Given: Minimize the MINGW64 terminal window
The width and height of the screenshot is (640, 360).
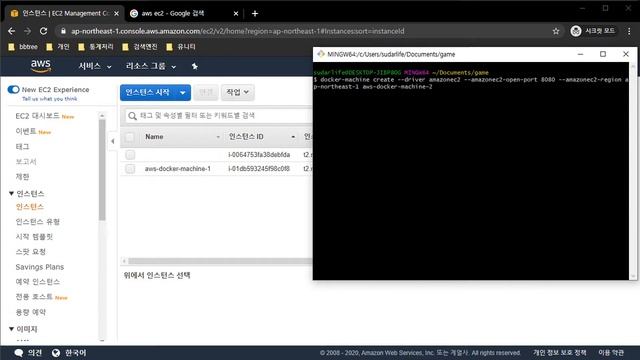Looking at the screenshot, I should tap(580, 54).
